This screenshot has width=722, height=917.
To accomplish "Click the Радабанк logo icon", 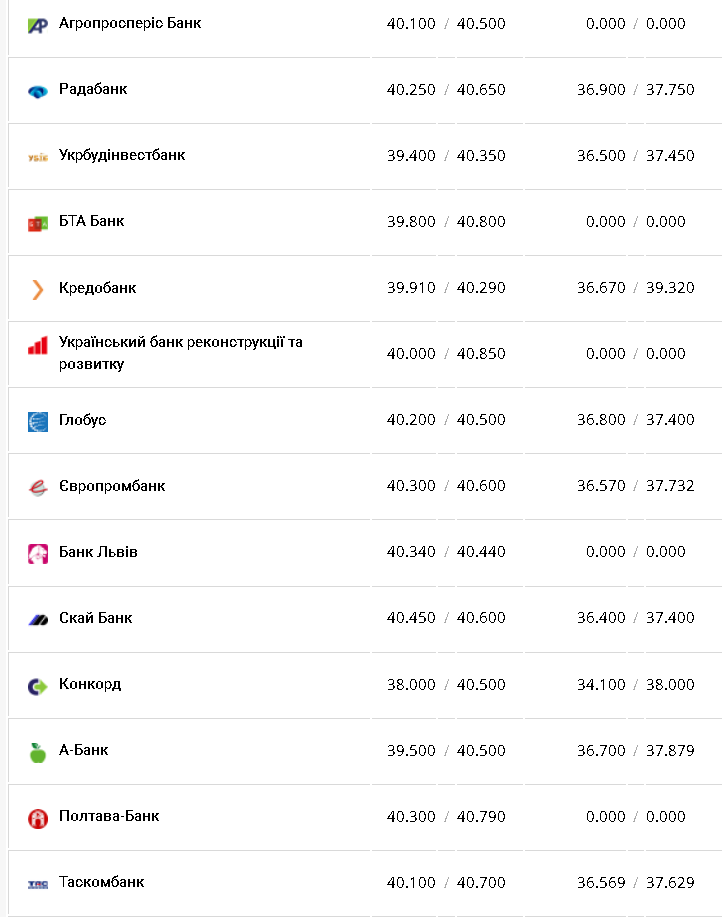I will [x=38, y=91].
